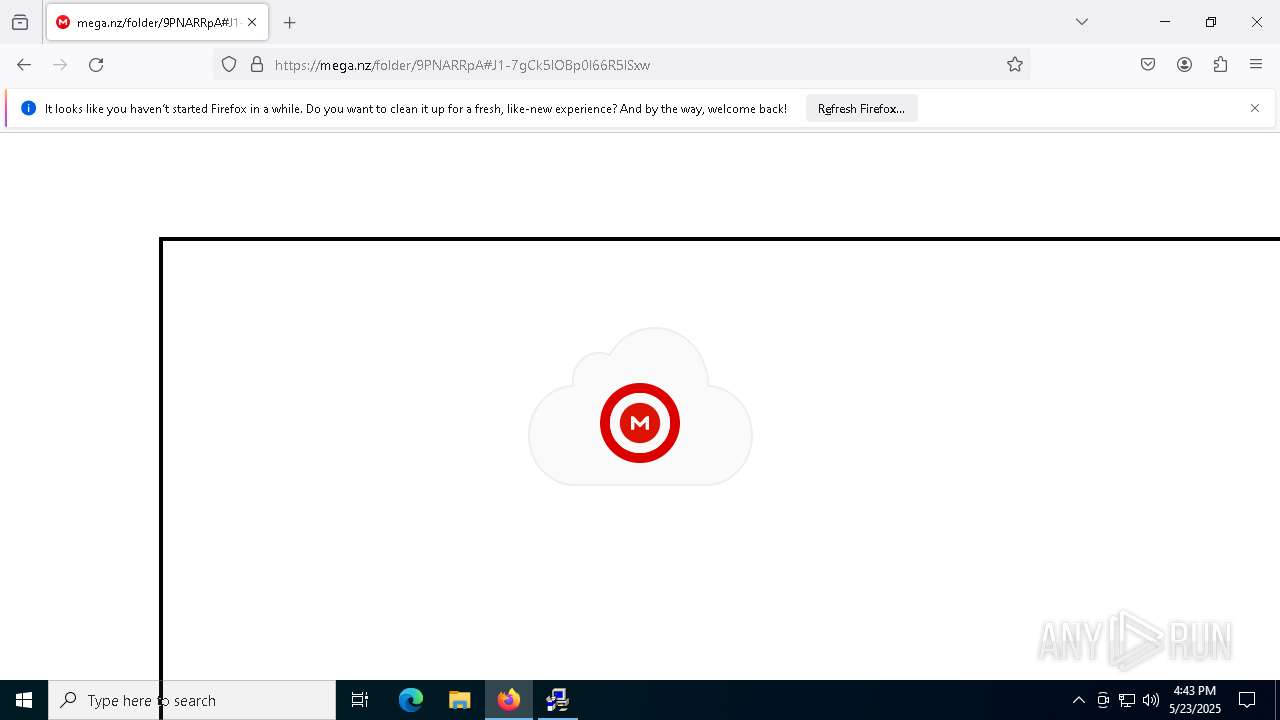Image resolution: width=1280 pixels, height=720 pixels.
Task: Click the info icon in notification bar
Action: click(28, 108)
